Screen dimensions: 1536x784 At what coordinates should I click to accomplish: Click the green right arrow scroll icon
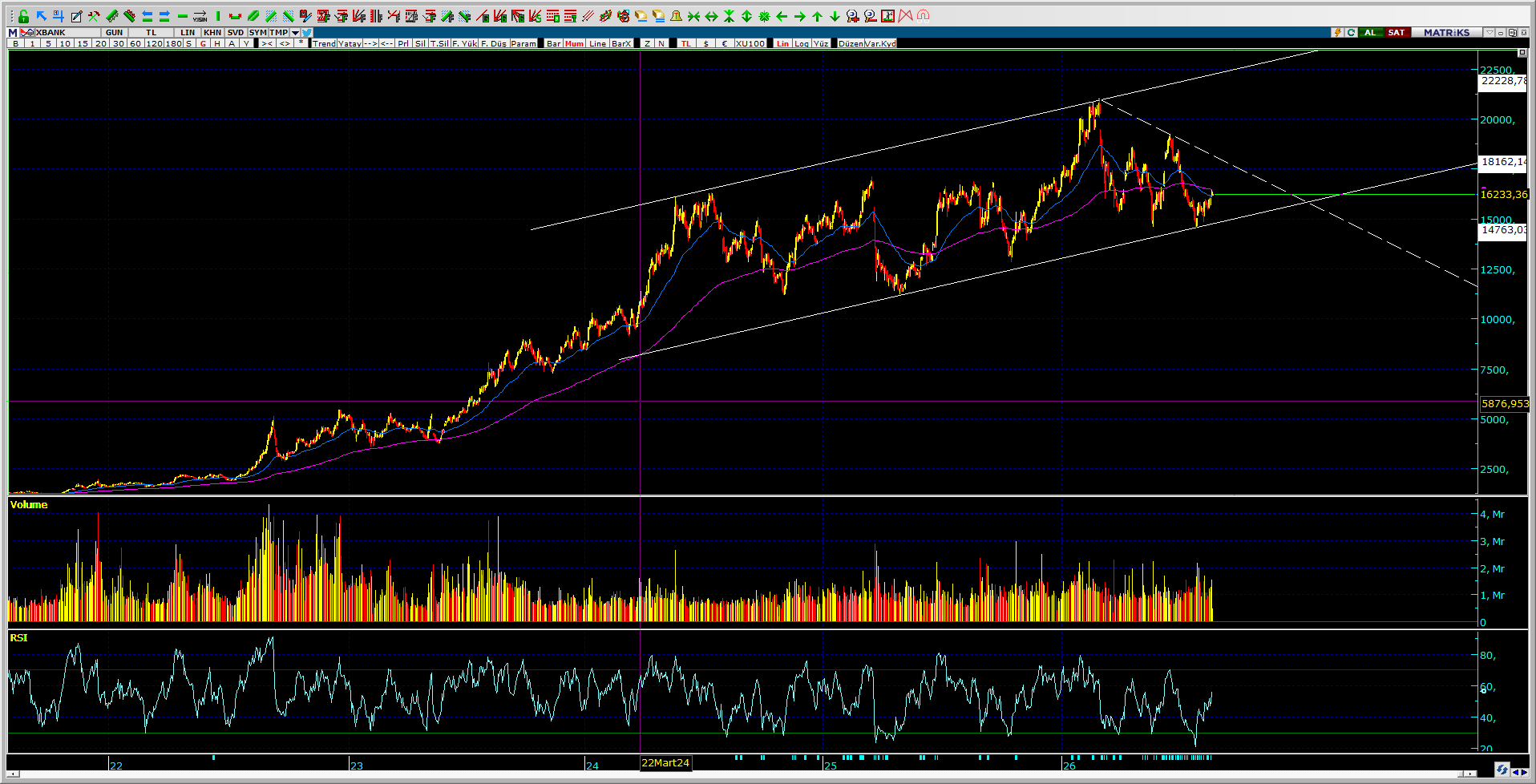[x=799, y=16]
